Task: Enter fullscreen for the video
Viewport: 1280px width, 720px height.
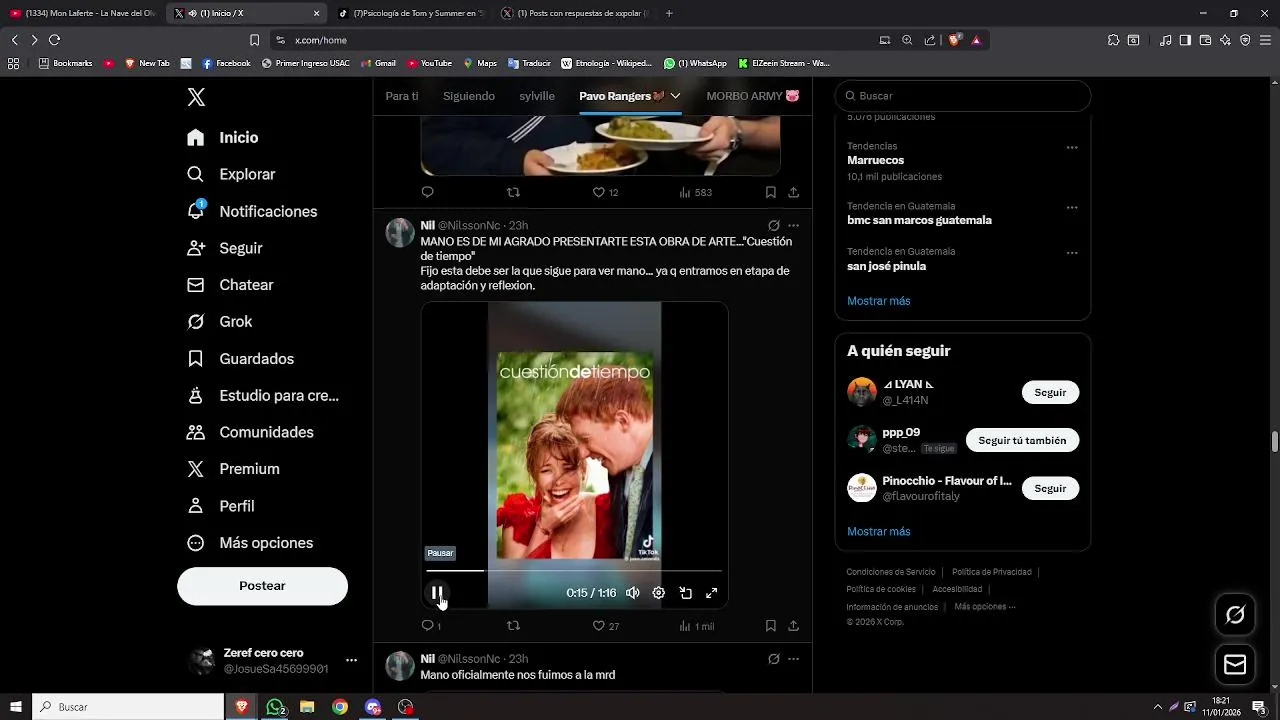Action: coord(711,593)
